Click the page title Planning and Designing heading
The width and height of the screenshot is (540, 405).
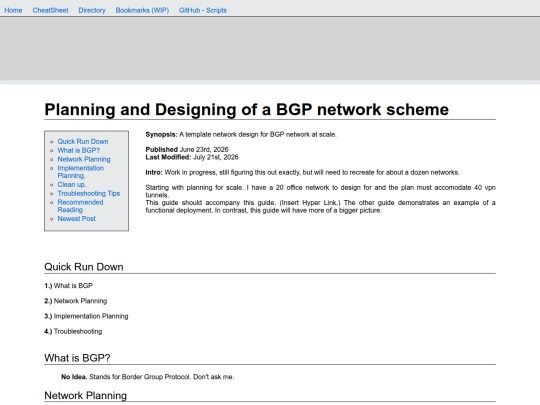point(247,110)
